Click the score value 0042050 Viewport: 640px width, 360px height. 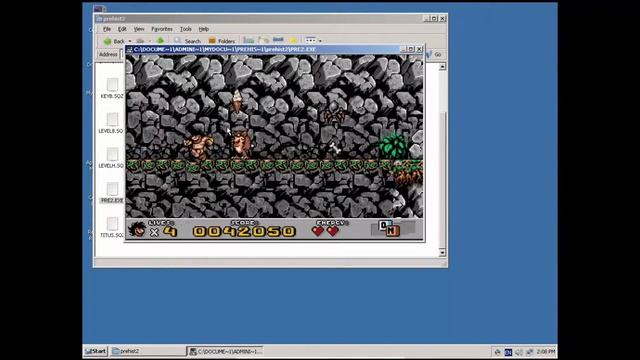click(x=244, y=231)
